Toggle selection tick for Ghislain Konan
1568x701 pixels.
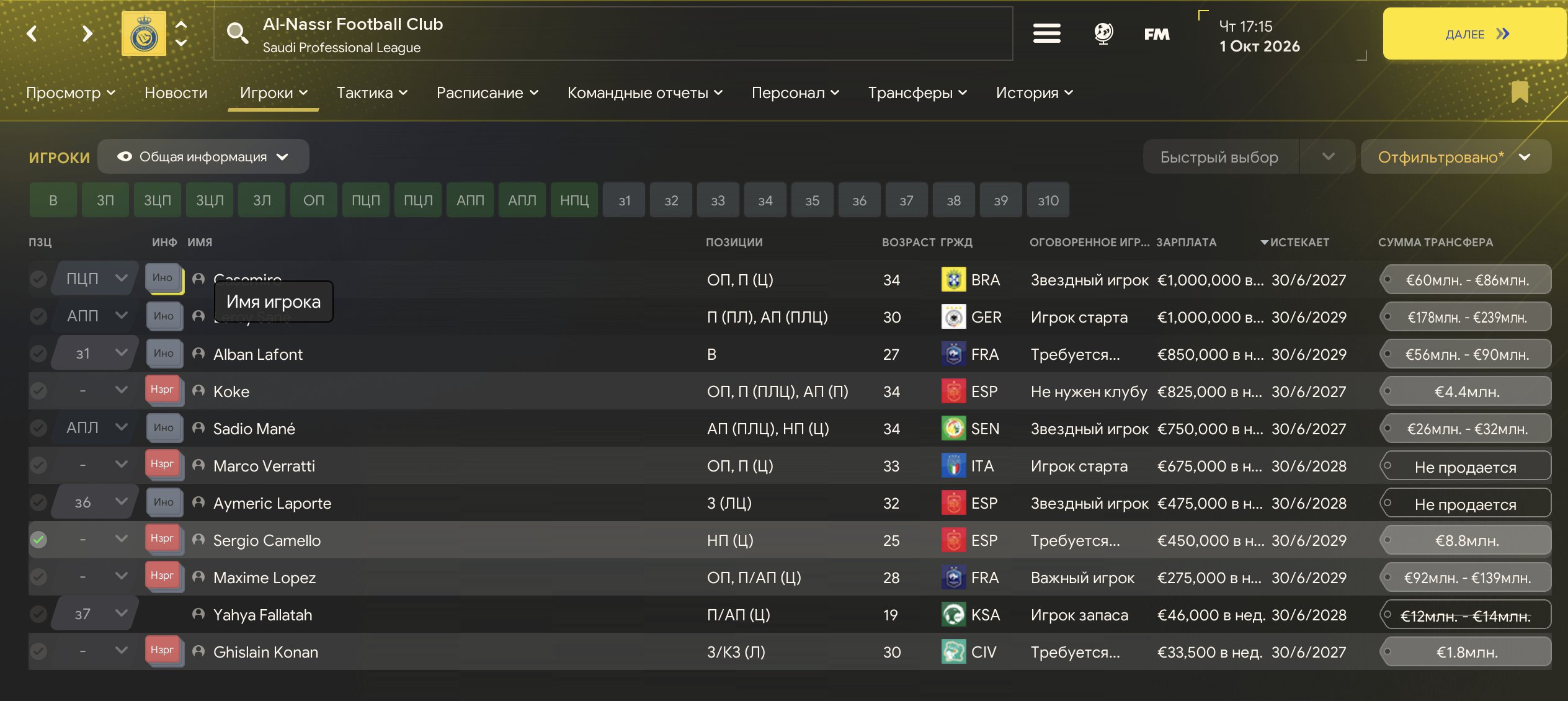pos(38,651)
